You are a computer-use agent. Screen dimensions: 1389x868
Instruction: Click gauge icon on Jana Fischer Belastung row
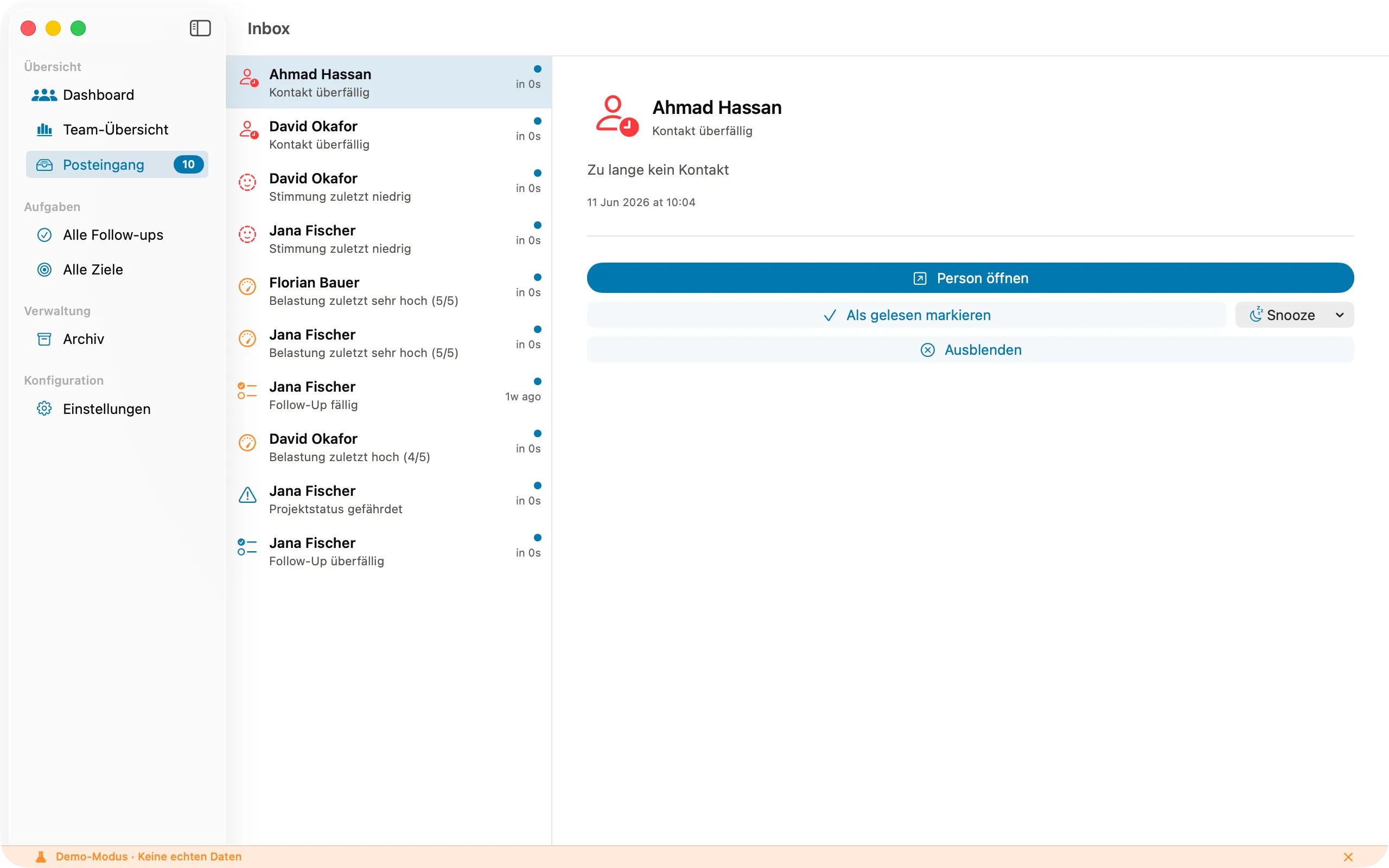(x=247, y=339)
